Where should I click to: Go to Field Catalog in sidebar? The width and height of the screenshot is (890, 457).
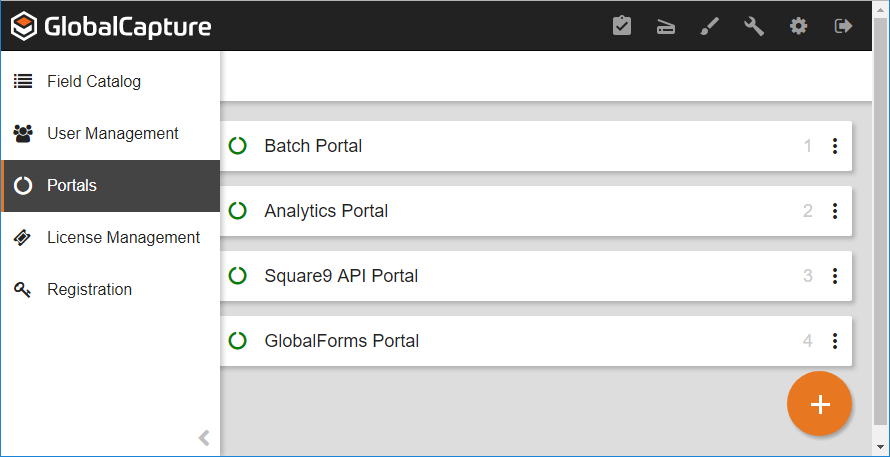coord(94,82)
